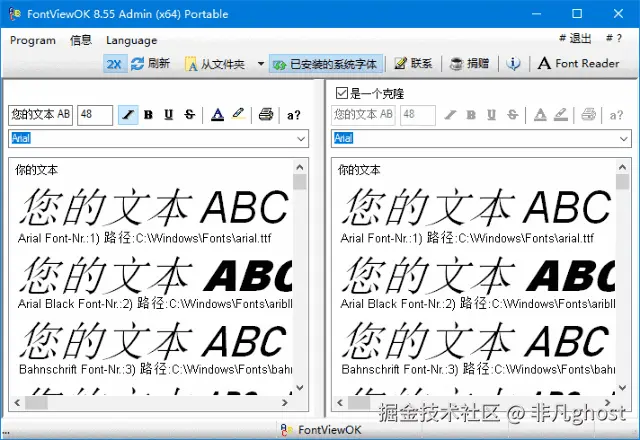The width and height of the screenshot is (640, 440).
Task: Select Arial Black Font-Nr.:2 in left list
Action: point(155,304)
